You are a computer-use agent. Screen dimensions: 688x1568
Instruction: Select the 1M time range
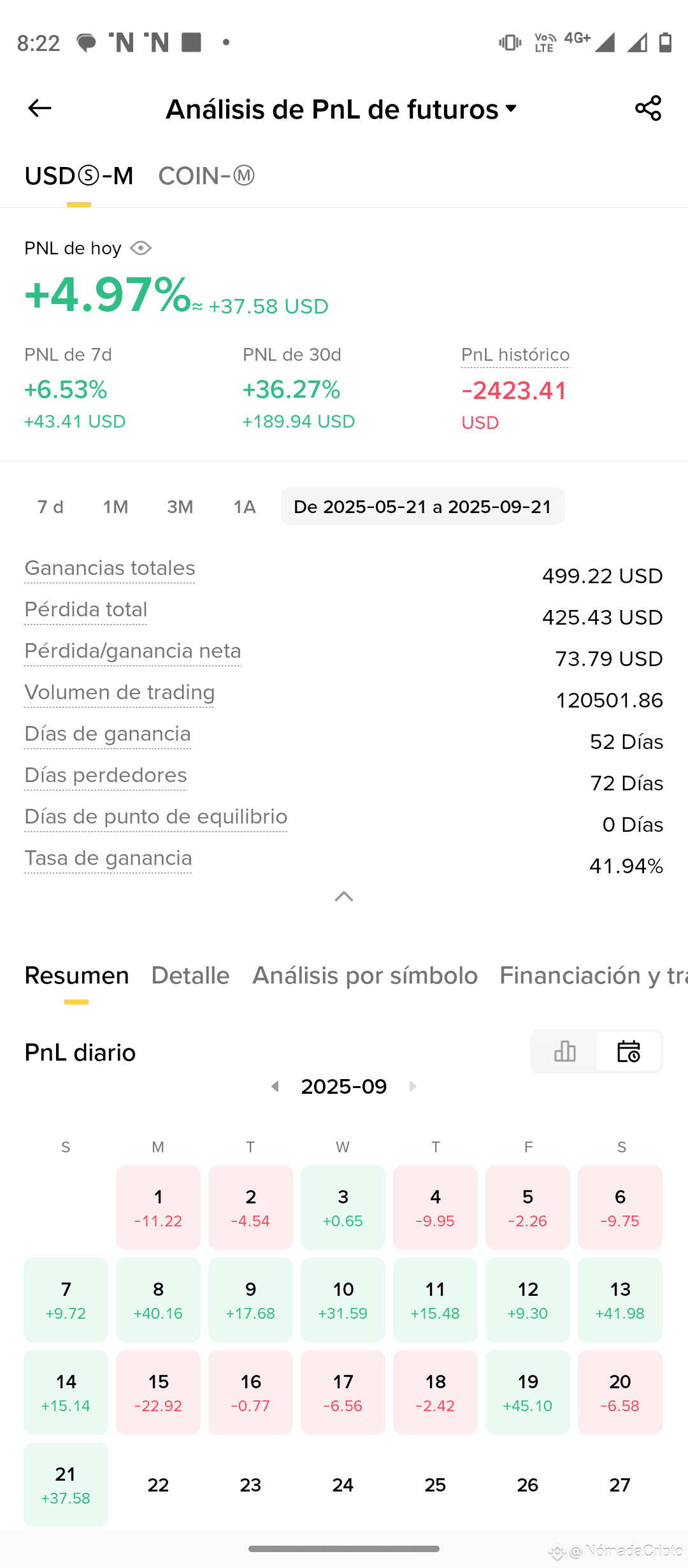pos(115,507)
